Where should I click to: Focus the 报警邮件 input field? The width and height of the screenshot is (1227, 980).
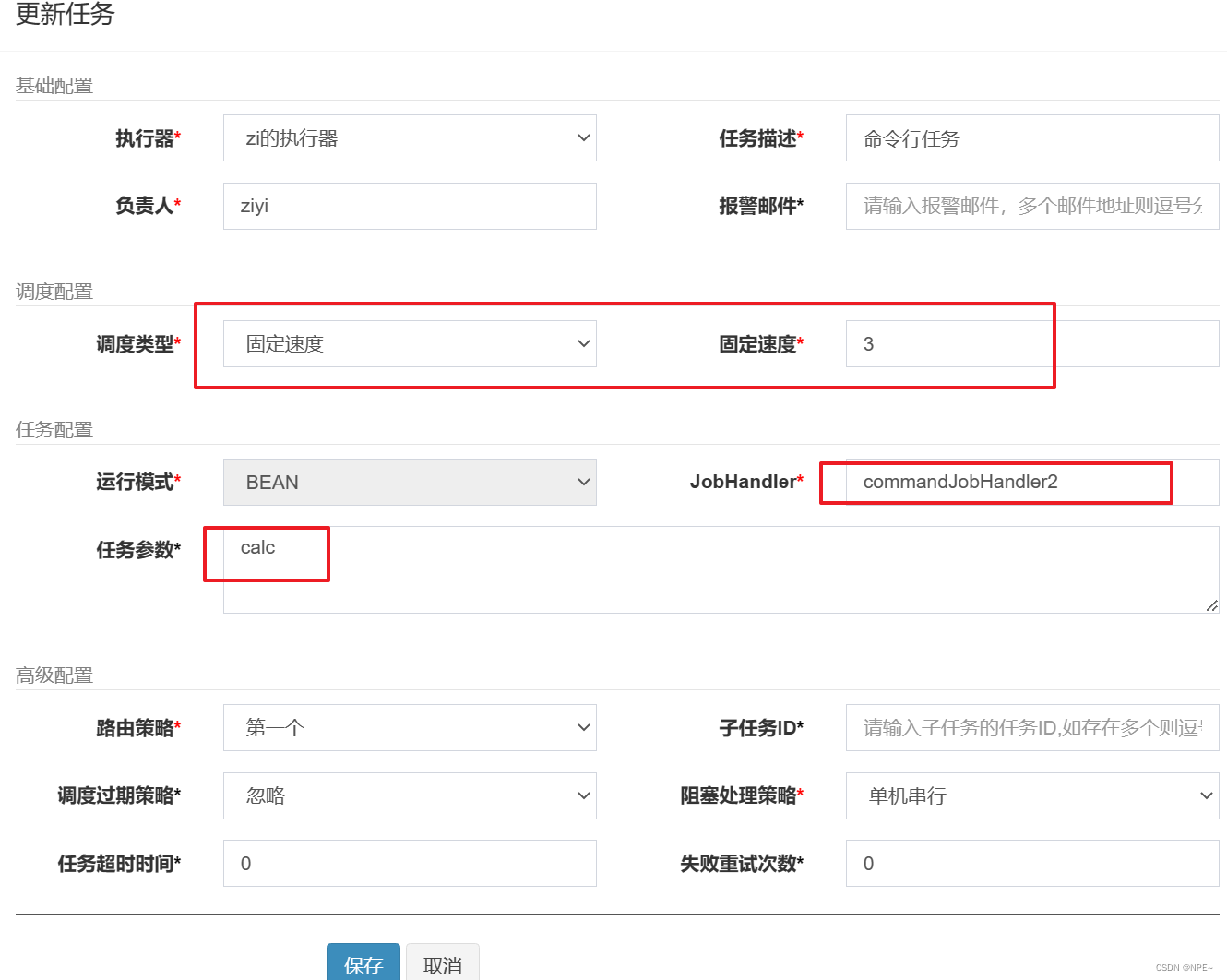coord(1032,206)
